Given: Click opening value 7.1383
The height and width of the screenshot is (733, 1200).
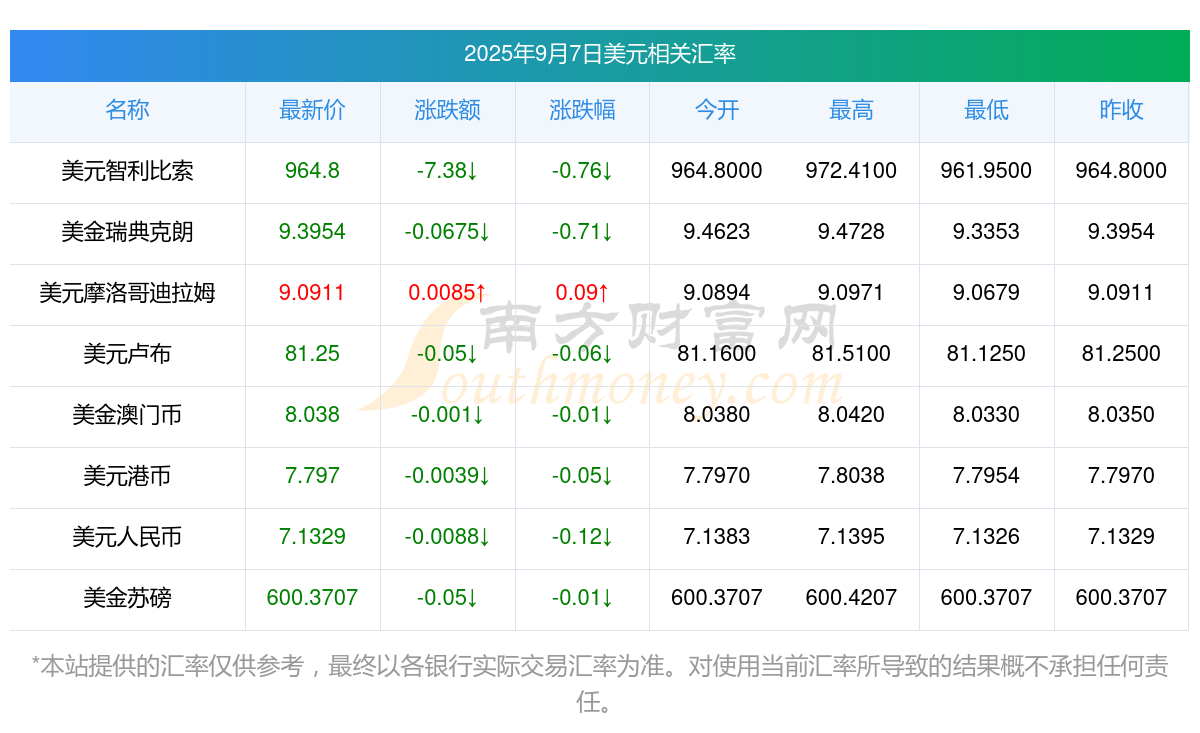Looking at the screenshot, I should click(x=717, y=537).
